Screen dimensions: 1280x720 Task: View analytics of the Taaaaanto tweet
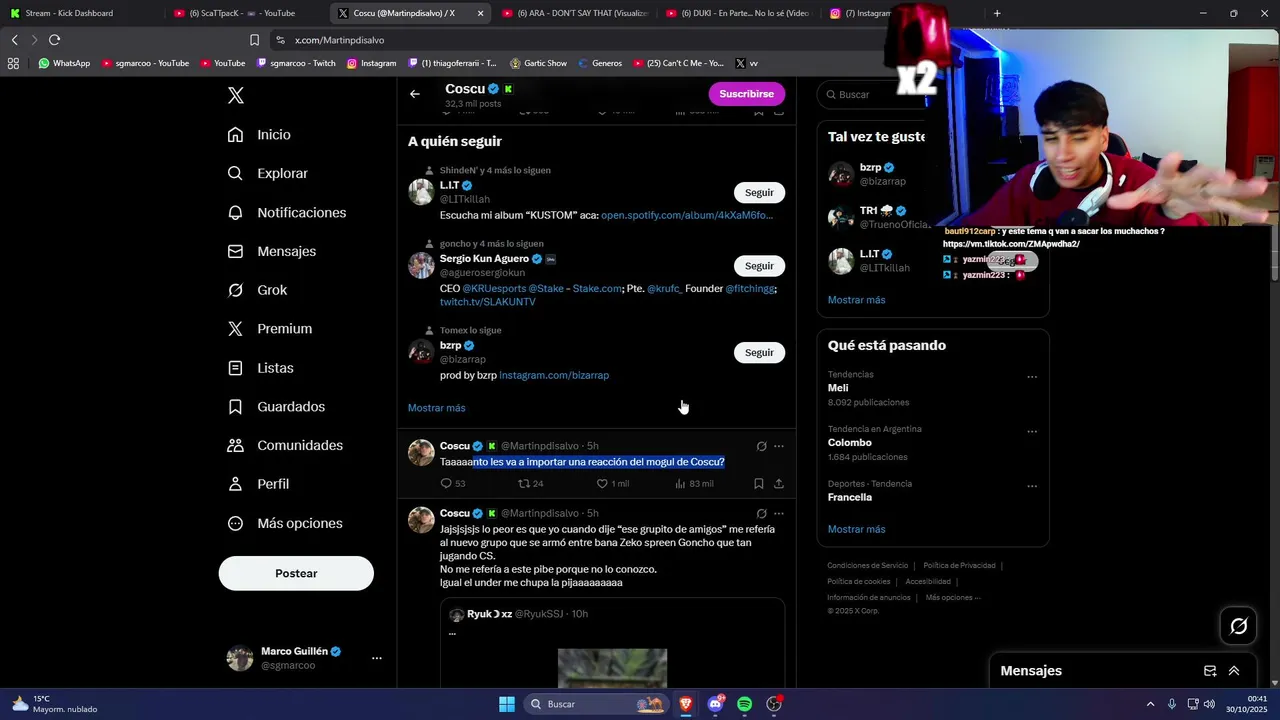point(694,484)
